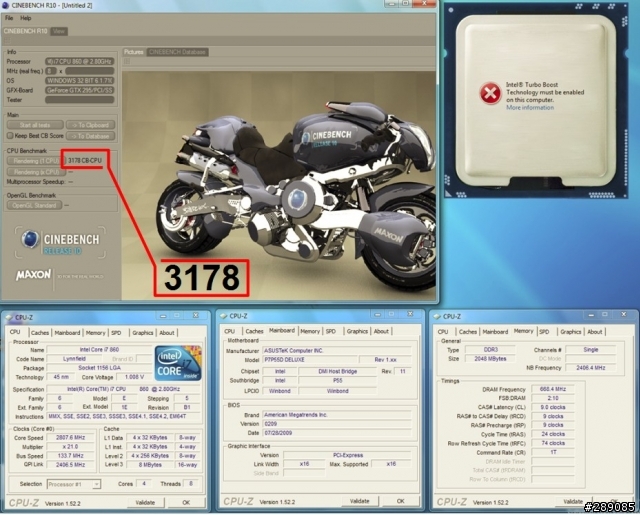Click the CPU-Z icon in the middle window title
Viewport: 640px width, 515px height.
pos(223,316)
